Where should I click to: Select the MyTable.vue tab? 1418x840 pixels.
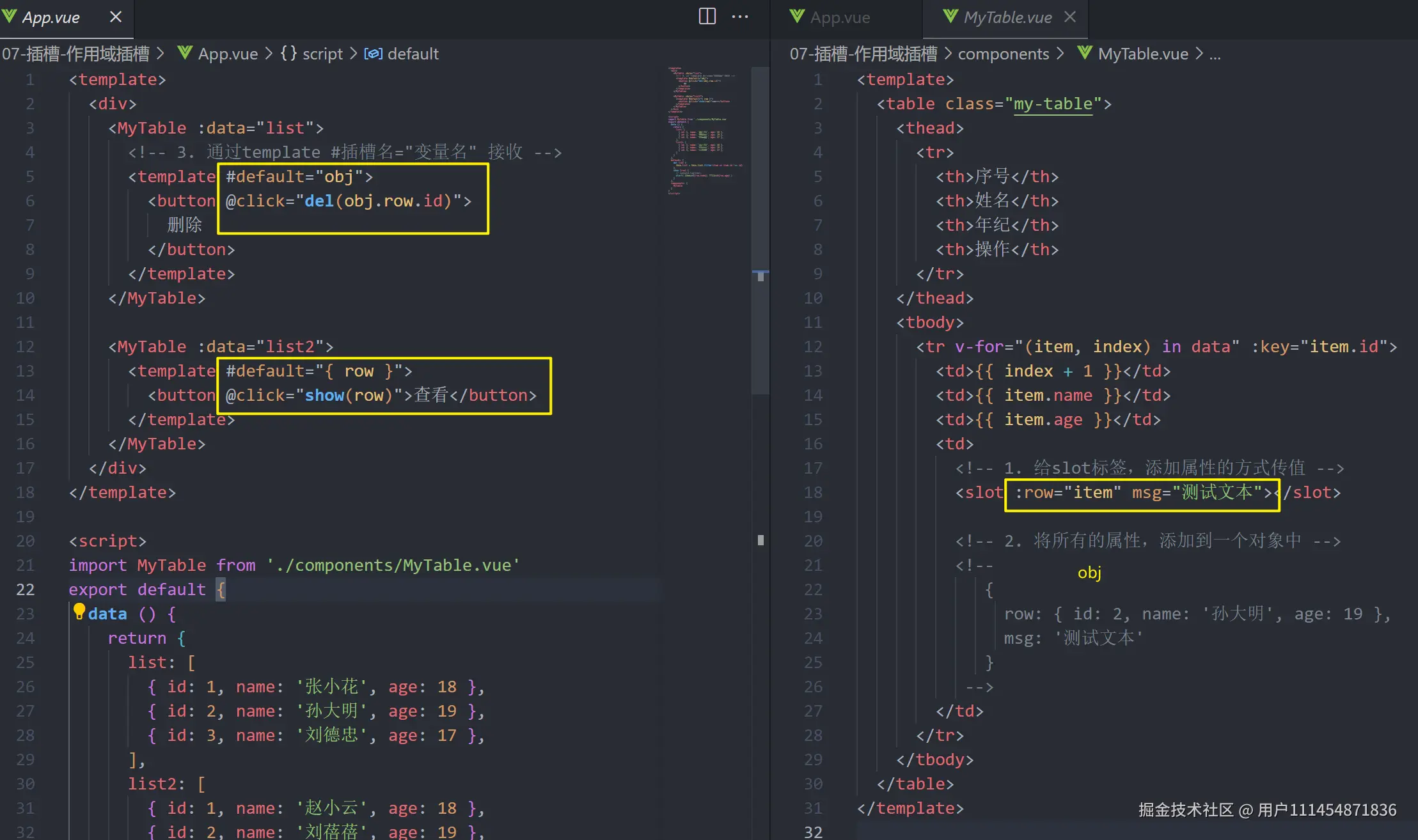(1007, 18)
